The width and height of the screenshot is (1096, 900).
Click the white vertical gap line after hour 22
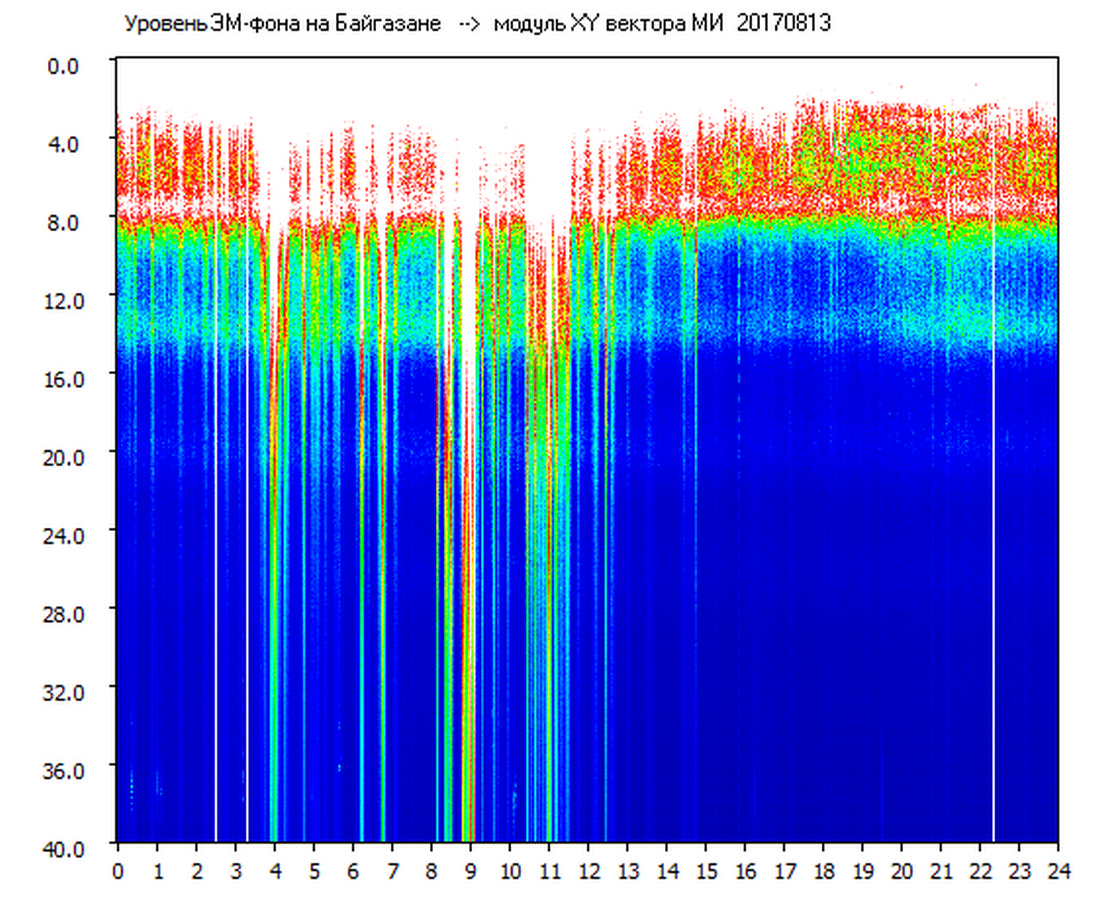(993, 500)
